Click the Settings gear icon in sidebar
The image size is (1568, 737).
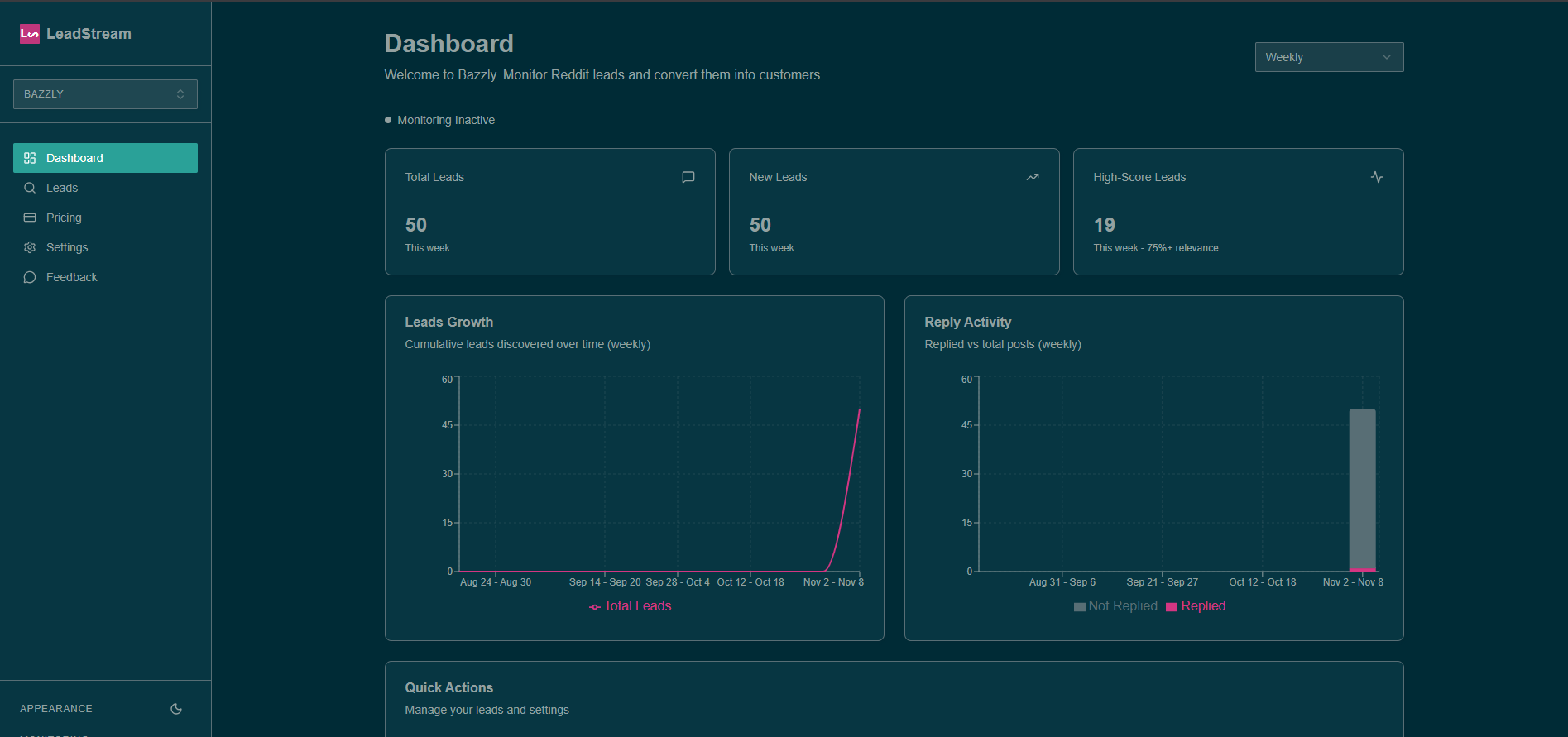(x=30, y=247)
